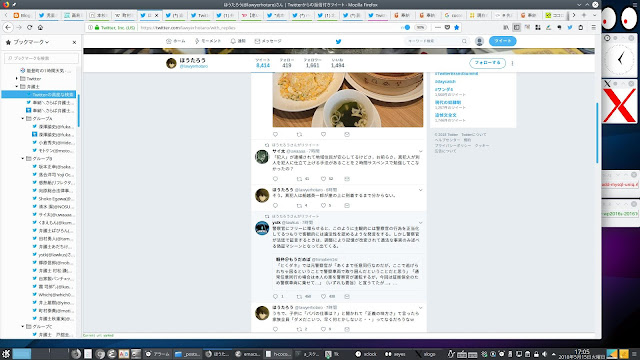Toggle the sidebar toolbar button

click(517, 27)
